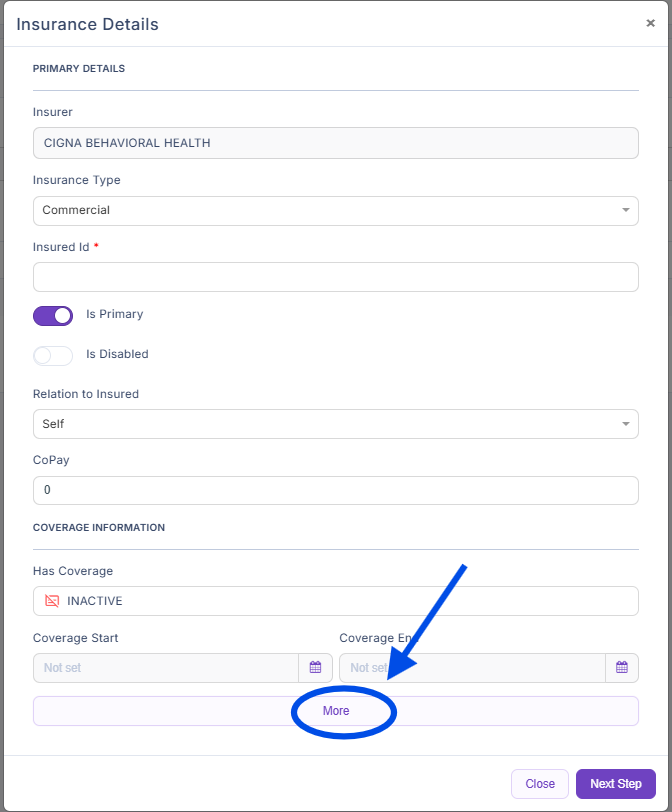Expand the More coverage details section
Image resolution: width=672 pixels, height=812 pixels.
tap(336, 711)
